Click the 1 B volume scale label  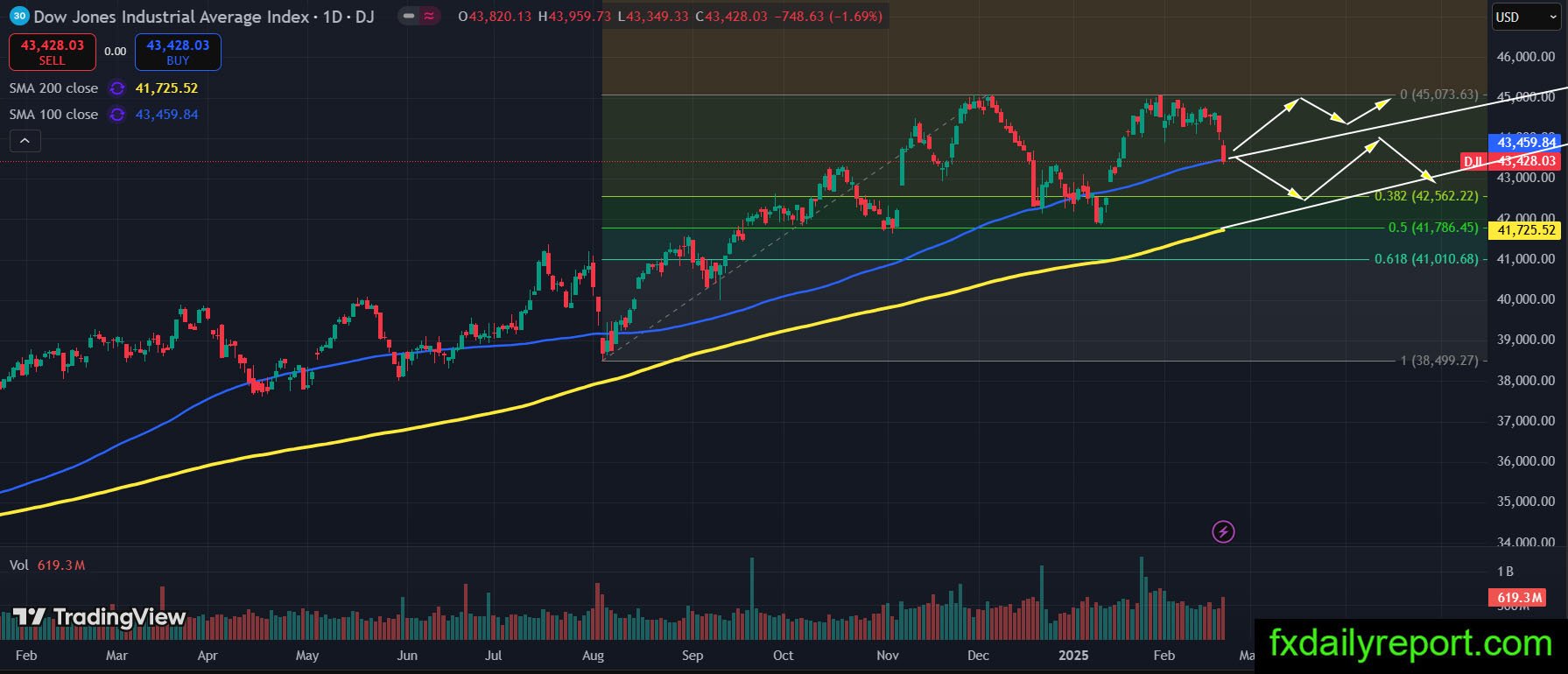(x=1505, y=572)
